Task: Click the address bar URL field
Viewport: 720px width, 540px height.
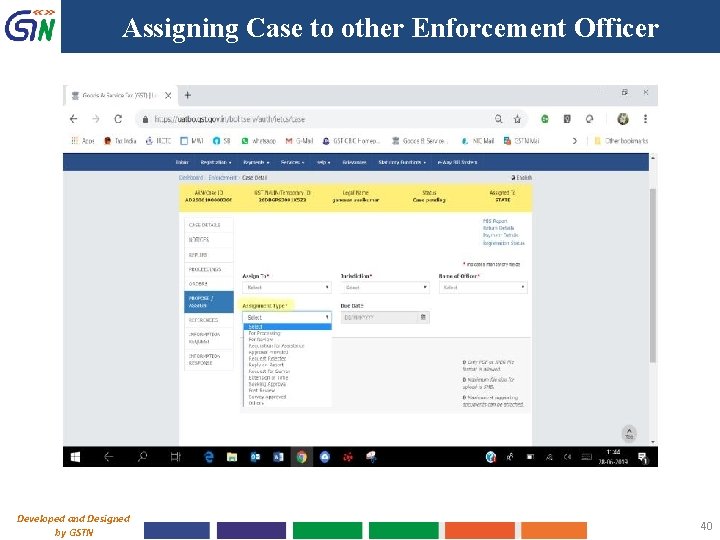Action: point(317,119)
